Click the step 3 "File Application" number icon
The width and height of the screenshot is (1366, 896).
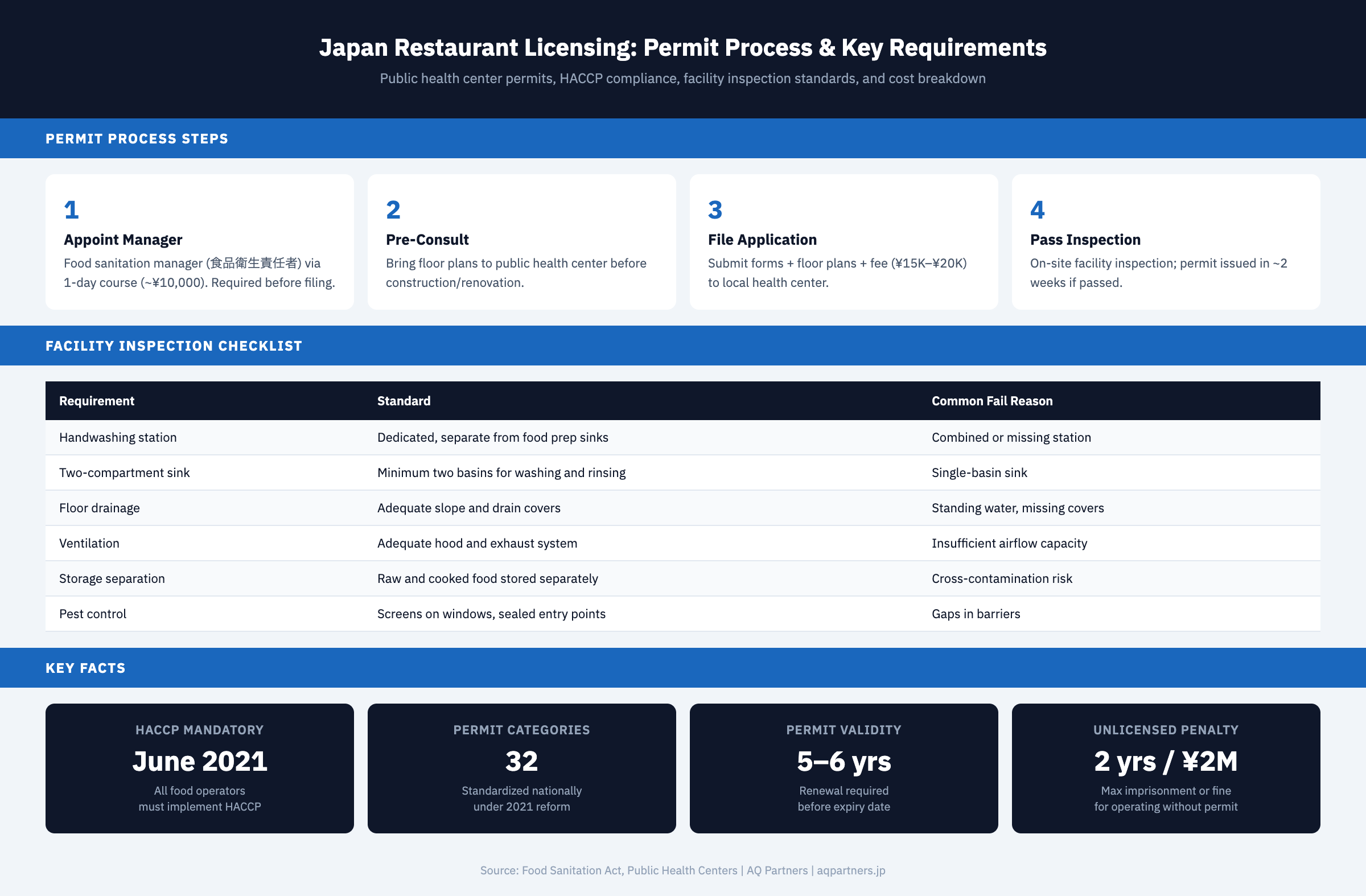pos(714,210)
